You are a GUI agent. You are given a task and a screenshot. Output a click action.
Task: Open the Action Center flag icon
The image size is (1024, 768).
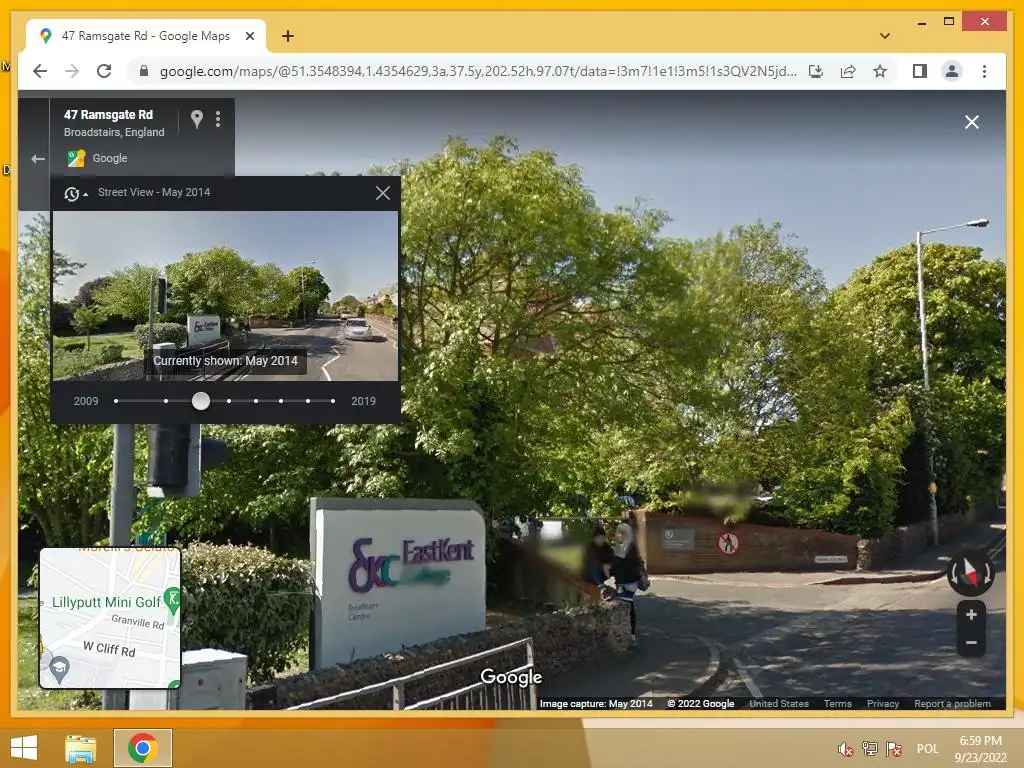point(894,749)
